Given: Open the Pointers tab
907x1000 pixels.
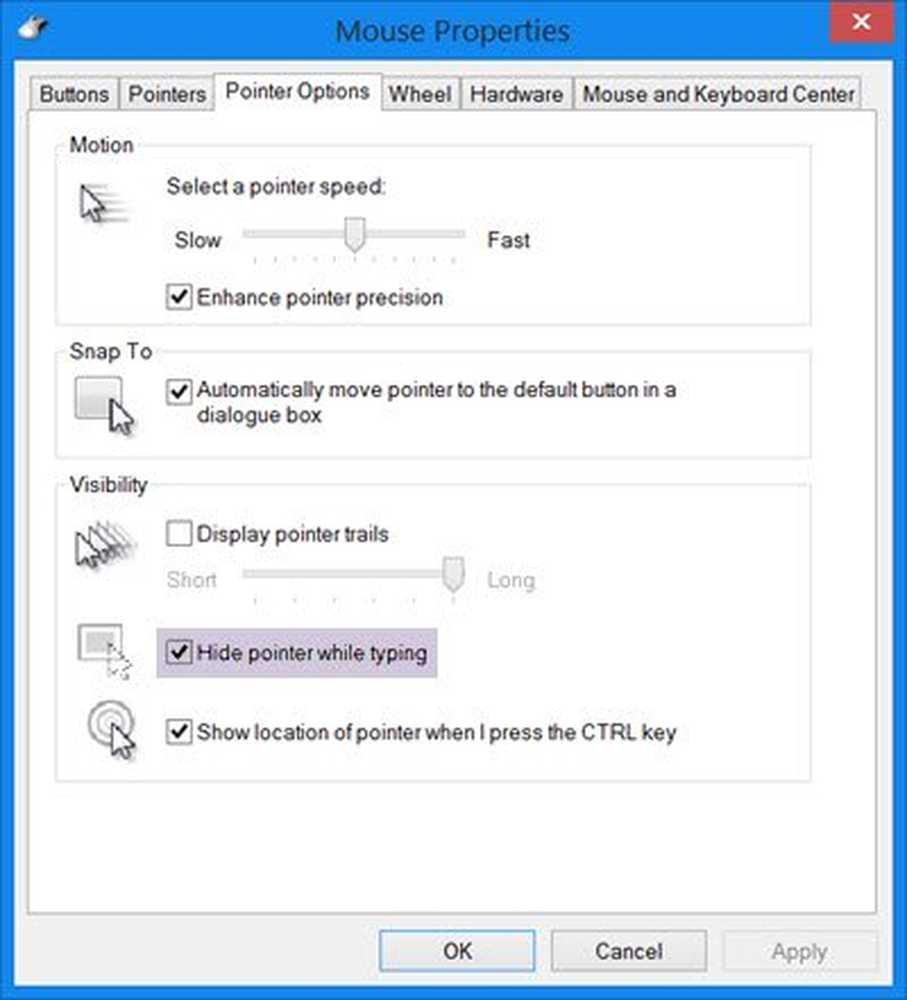Looking at the screenshot, I should click(167, 95).
